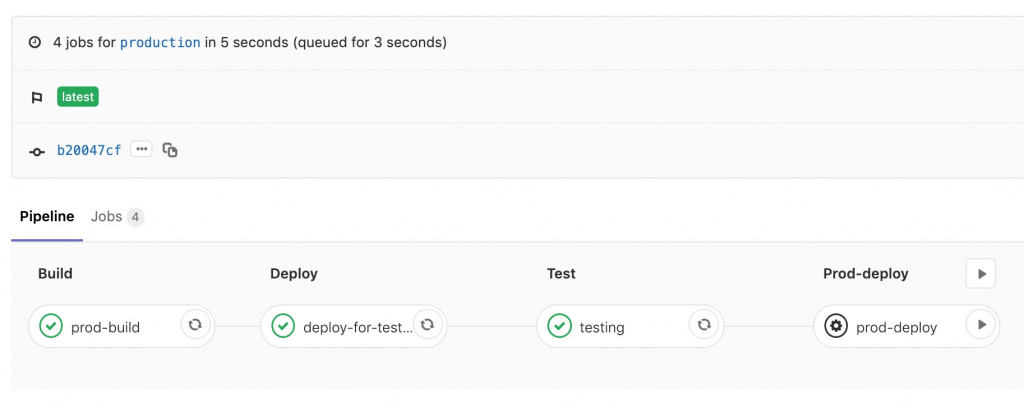1024x402 pixels.
Task: Click the latest pipeline badge
Action: (78, 97)
